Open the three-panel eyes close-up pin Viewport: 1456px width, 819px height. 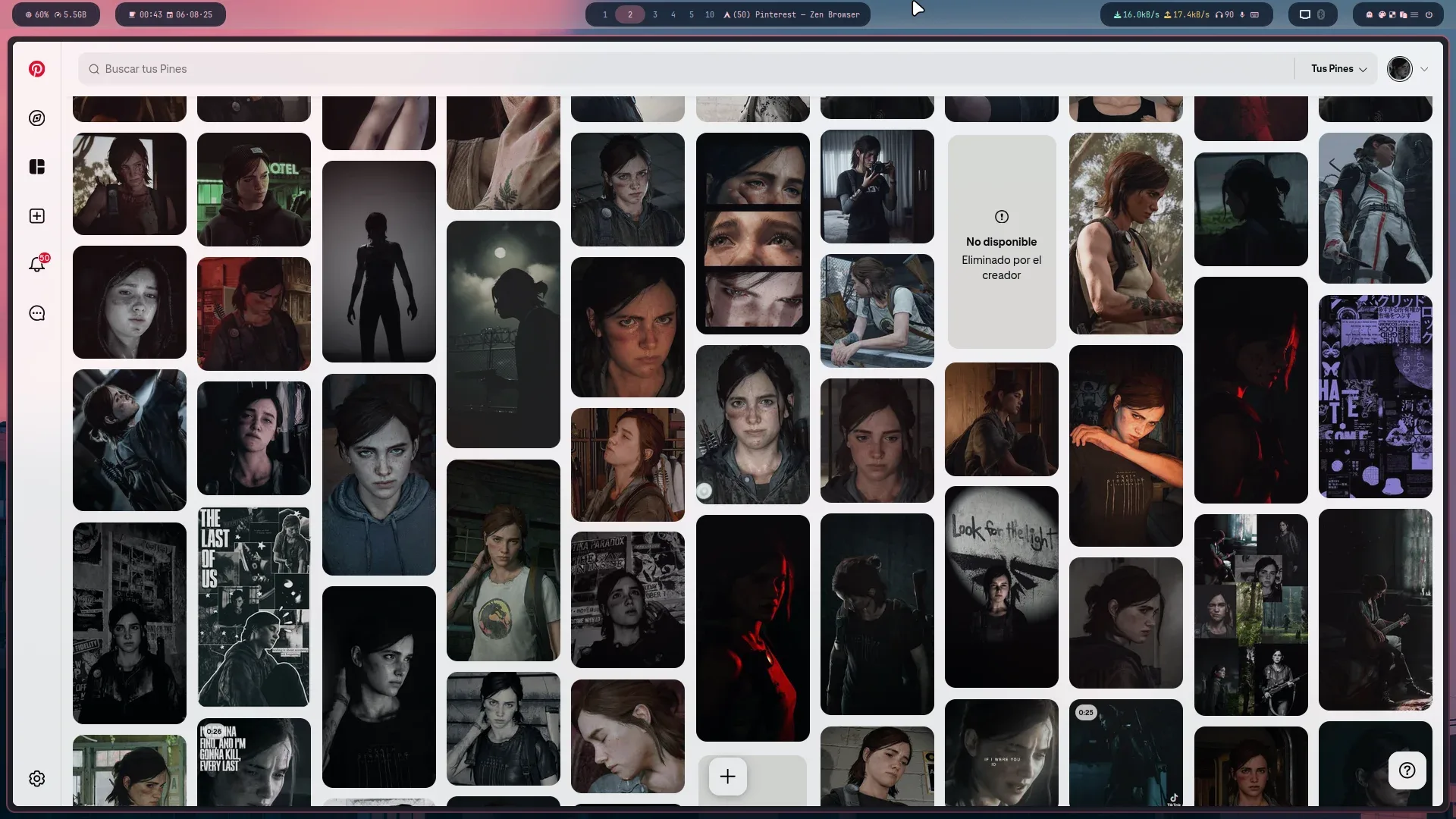[x=753, y=234]
